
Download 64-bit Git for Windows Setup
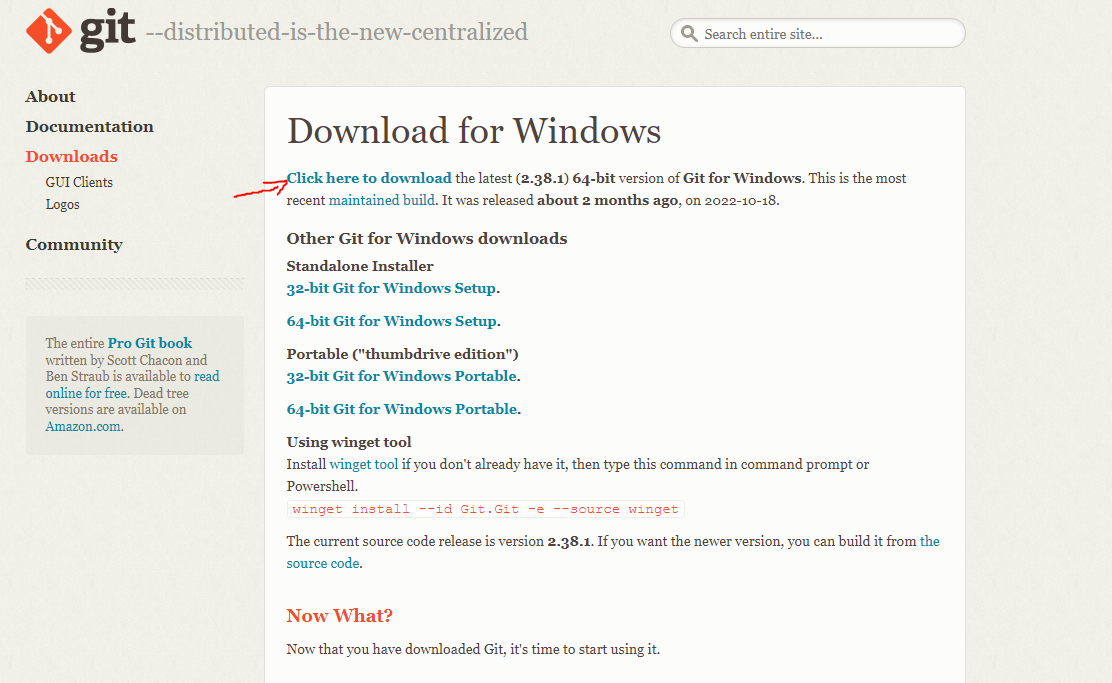[391, 321]
